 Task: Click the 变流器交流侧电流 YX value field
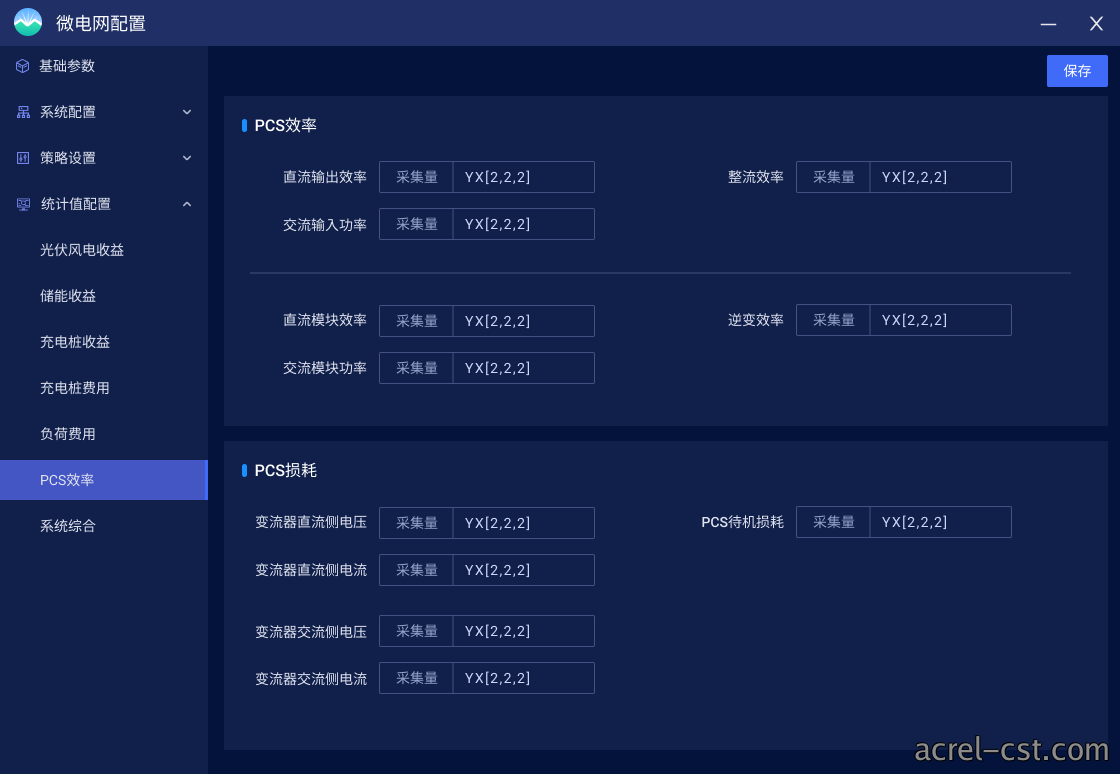point(524,678)
